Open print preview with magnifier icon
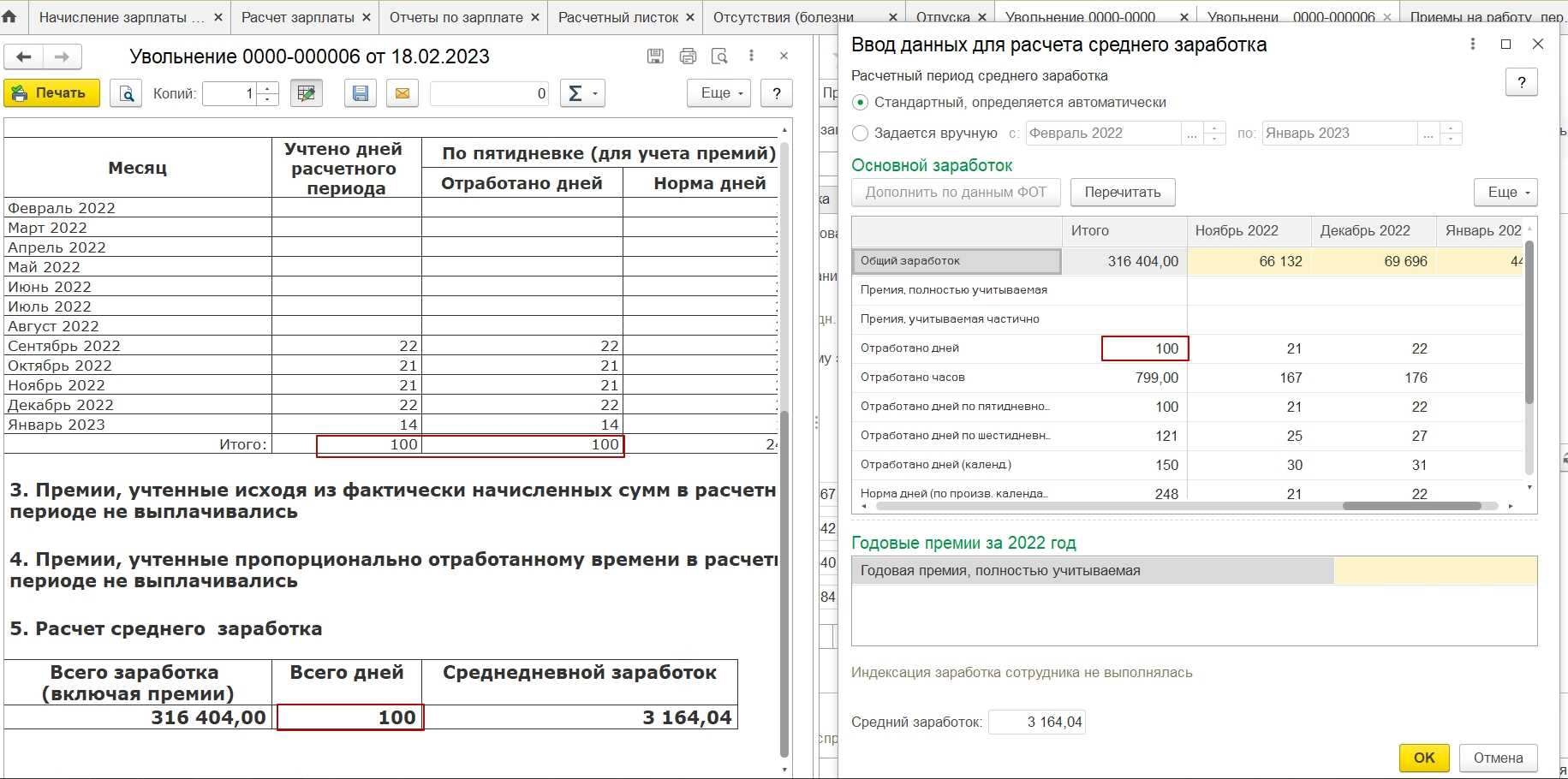 click(x=127, y=93)
